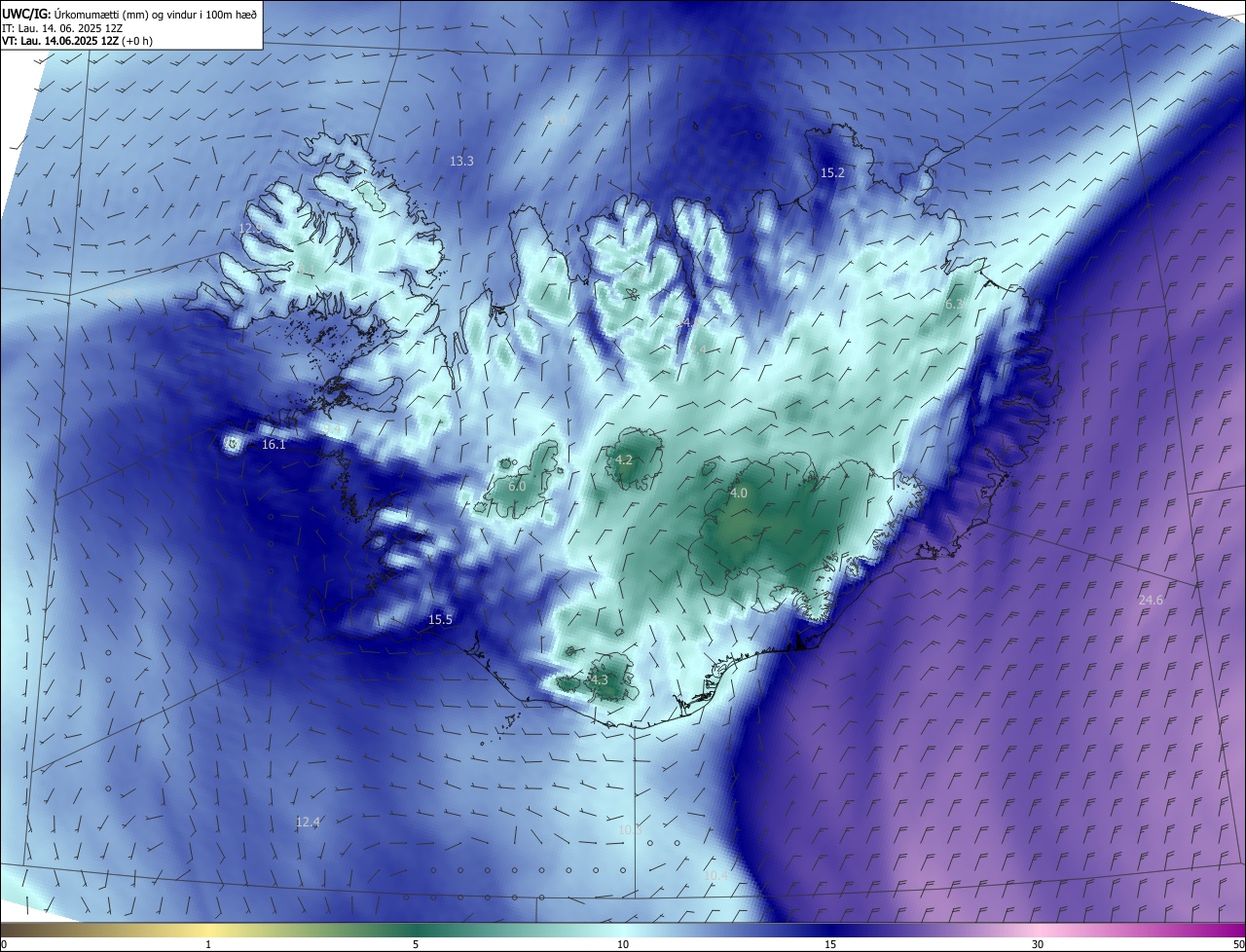Click the title text "UWC/IG: Úrkomumætti (mm) og vindur í 100m hæð"

tap(129, 14)
